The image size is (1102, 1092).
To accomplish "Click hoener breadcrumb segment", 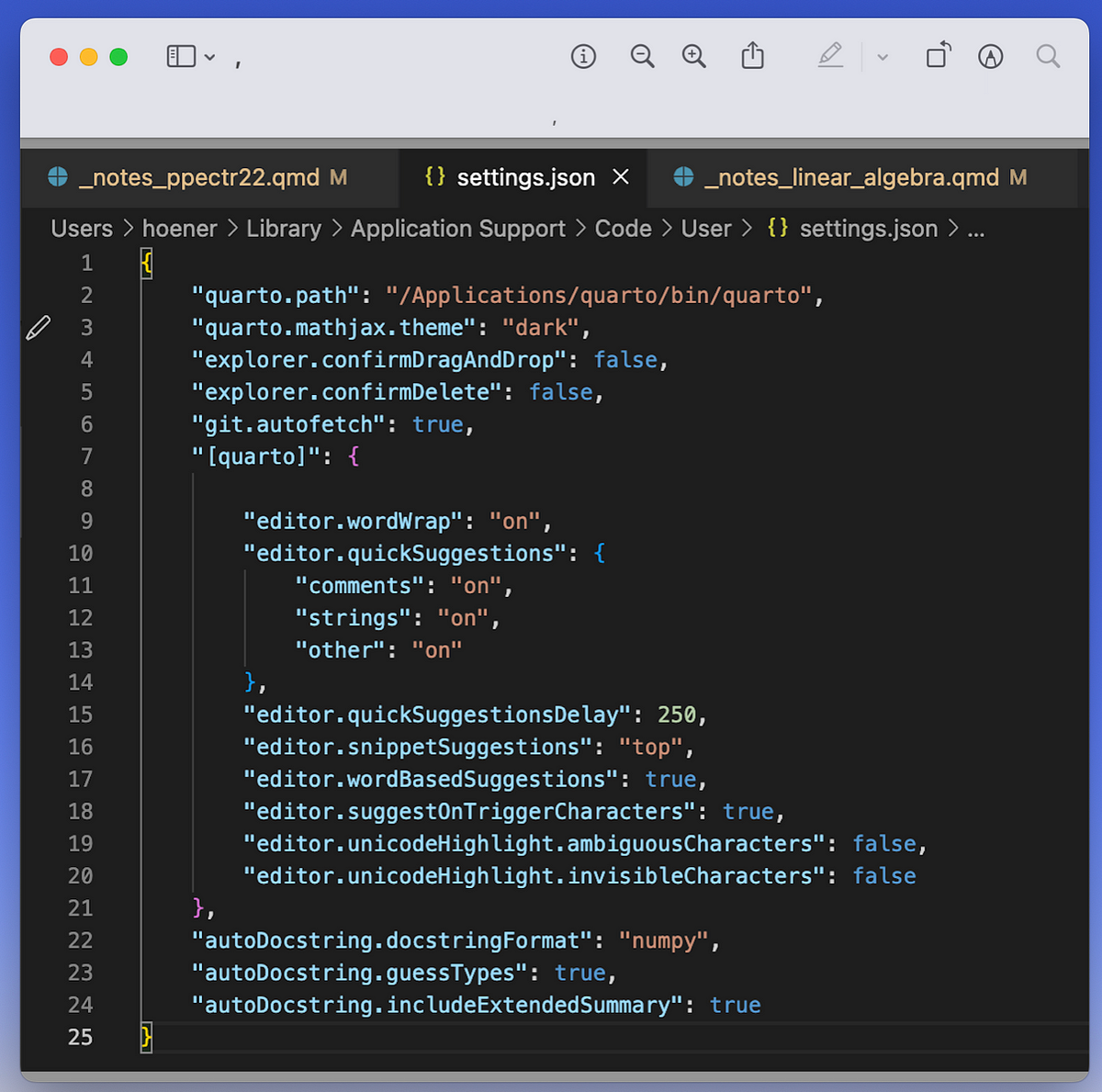I will 180,229.
